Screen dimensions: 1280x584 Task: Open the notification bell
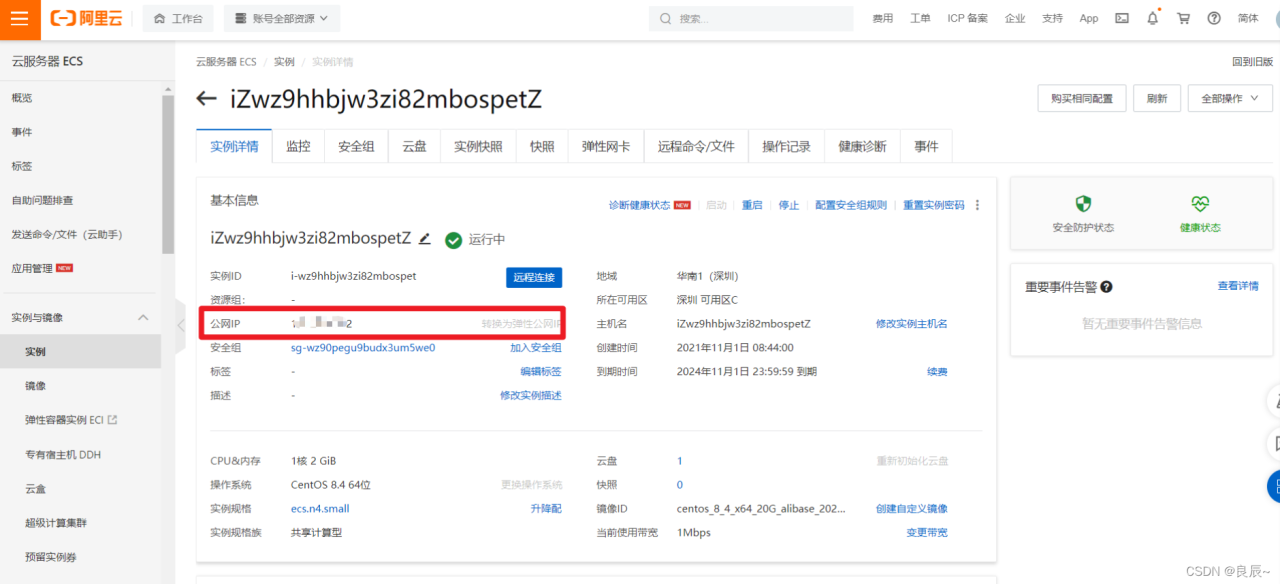point(1153,18)
